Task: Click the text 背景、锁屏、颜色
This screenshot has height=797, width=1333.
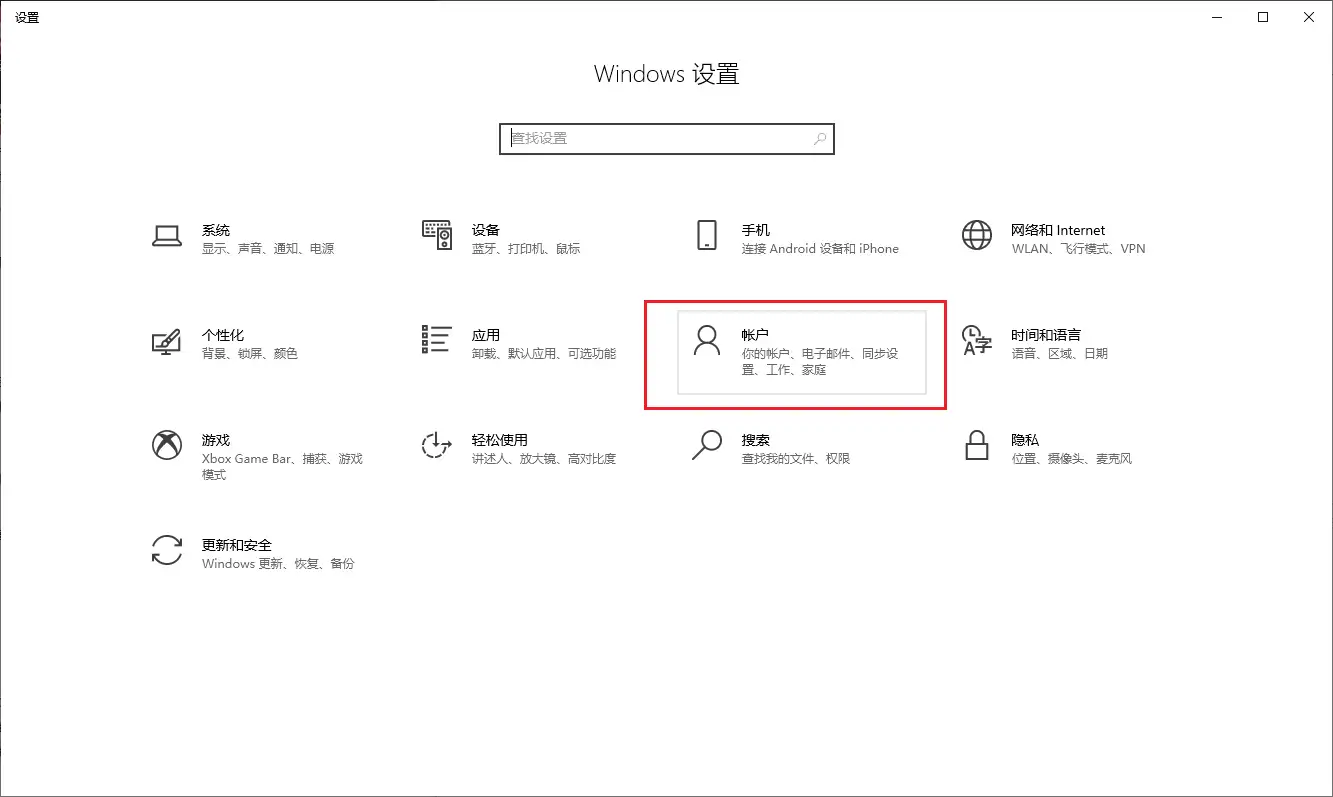Action: pyautogui.click(x=250, y=354)
